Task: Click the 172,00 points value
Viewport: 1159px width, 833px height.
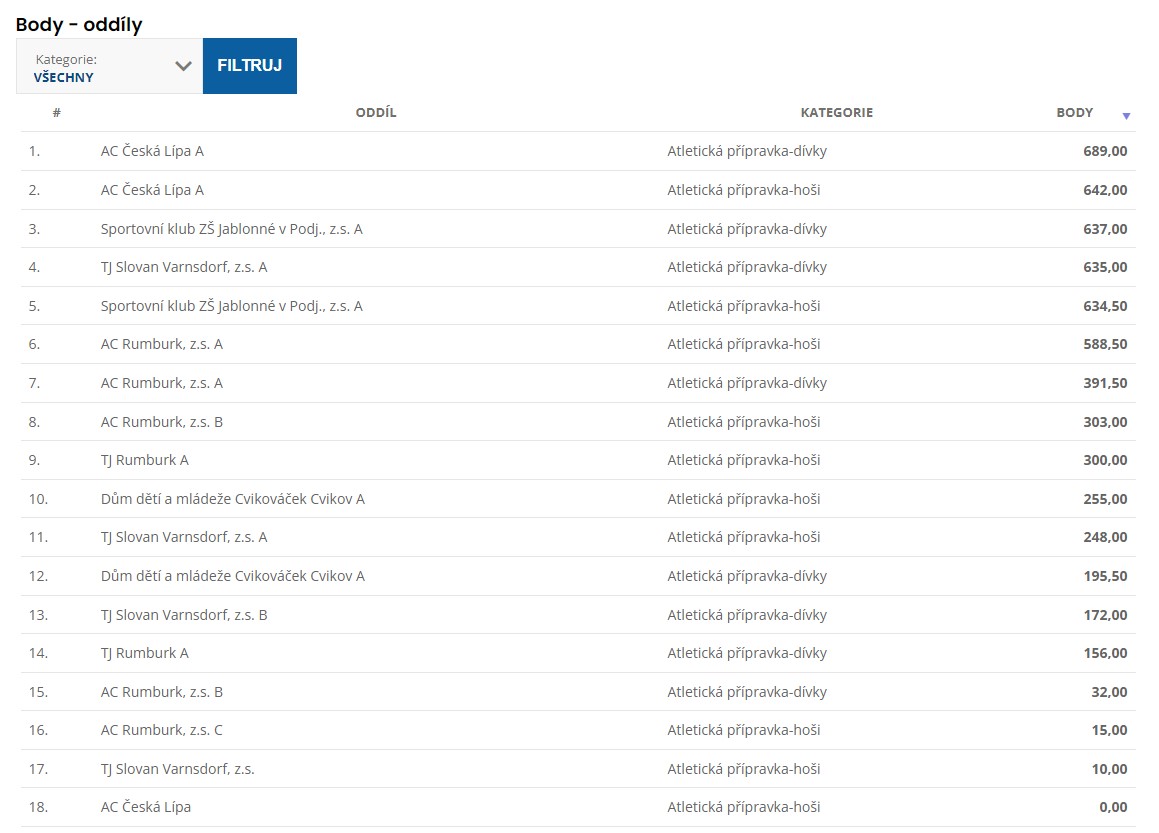Action: pos(1105,615)
